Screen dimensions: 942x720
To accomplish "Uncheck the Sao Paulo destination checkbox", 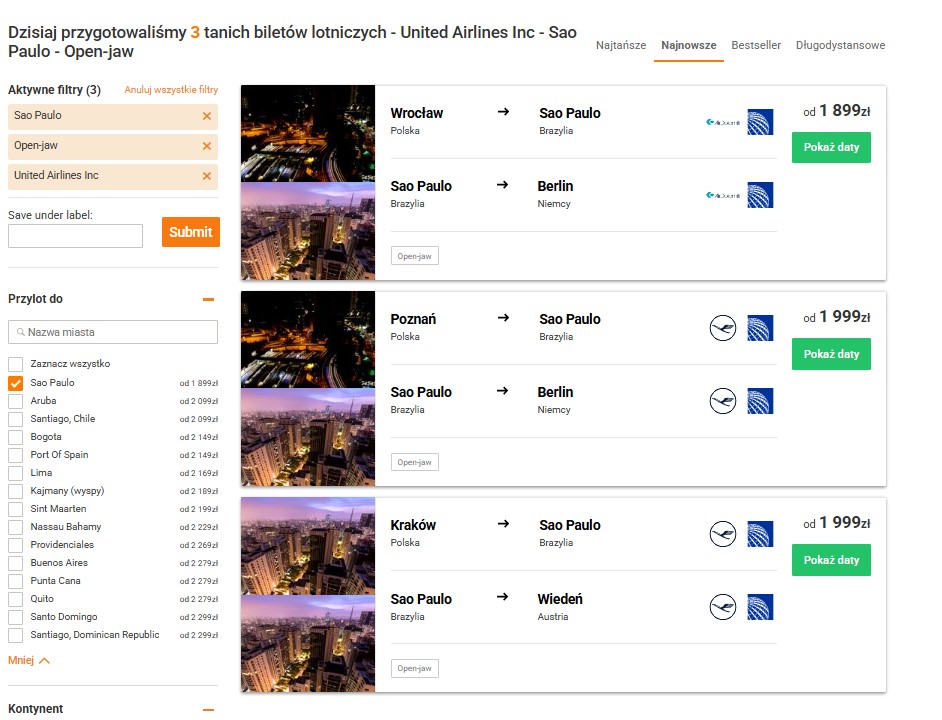I will [16, 383].
